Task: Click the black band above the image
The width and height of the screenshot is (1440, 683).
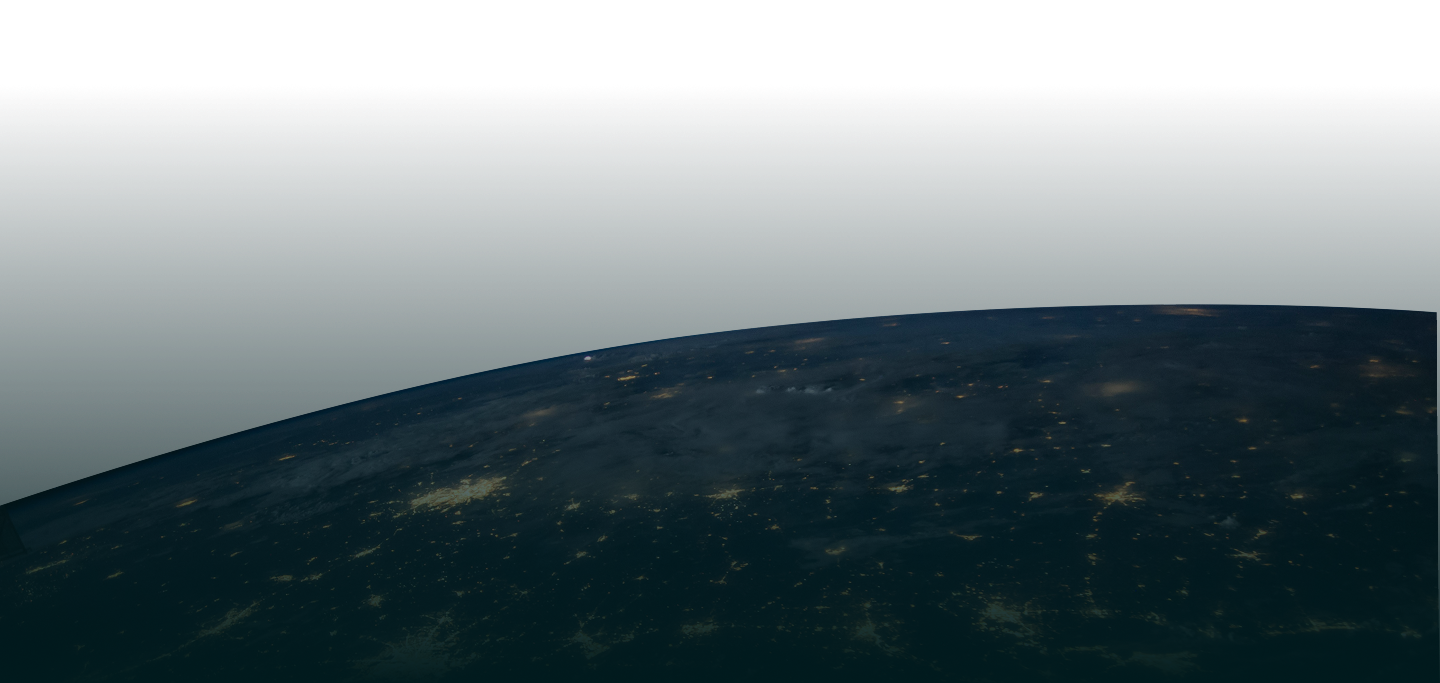Action: click(x=720, y=40)
